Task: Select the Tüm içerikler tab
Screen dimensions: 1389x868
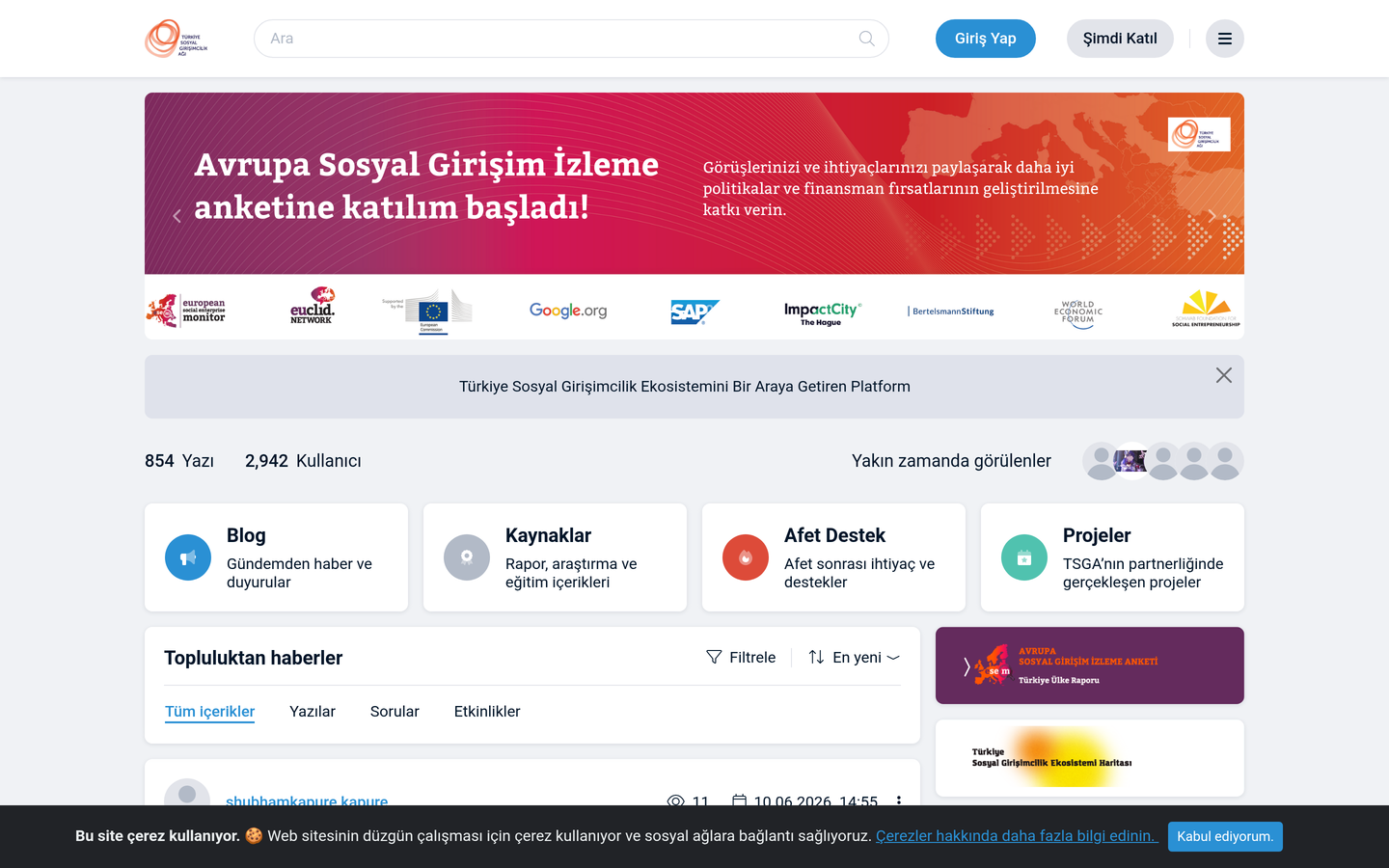Action: click(x=209, y=712)
